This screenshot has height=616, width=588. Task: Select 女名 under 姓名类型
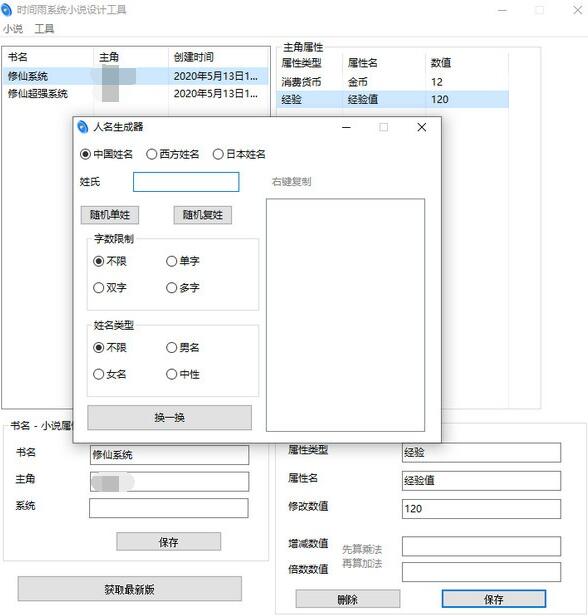click(x=110, y=374)
